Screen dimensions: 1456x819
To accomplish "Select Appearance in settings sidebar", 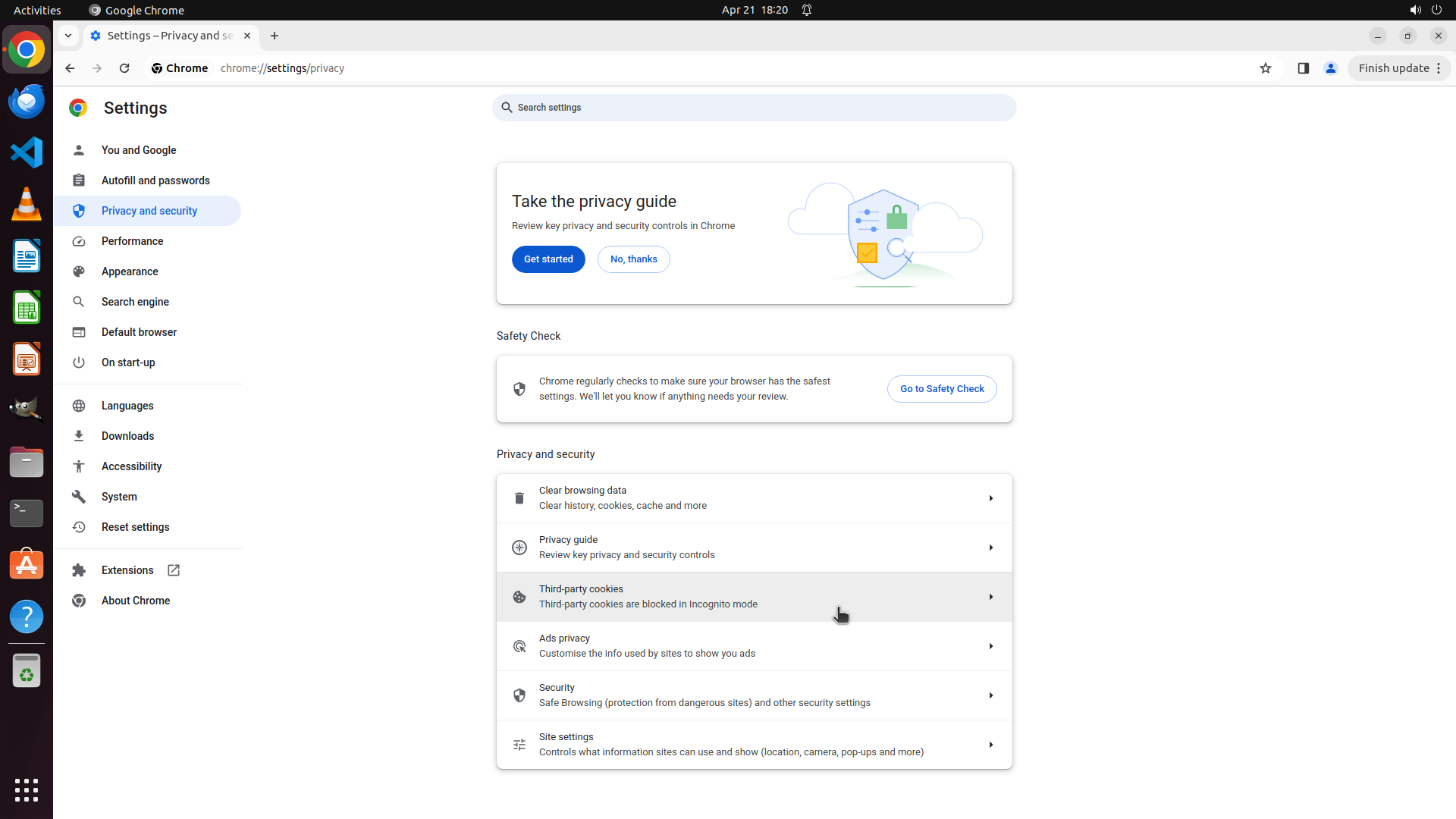I will (130, 271).
